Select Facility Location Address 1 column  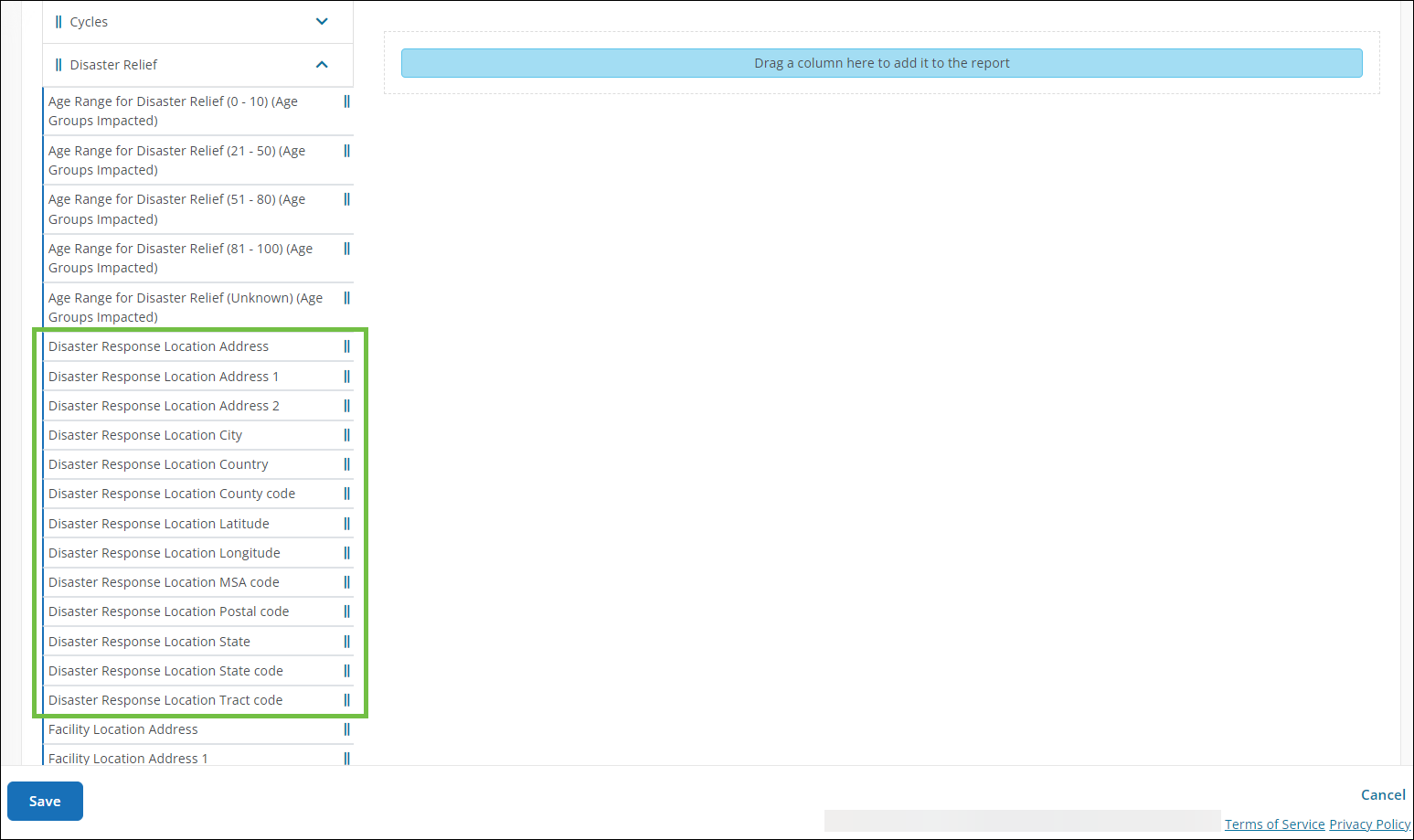(x=198, y=757)
